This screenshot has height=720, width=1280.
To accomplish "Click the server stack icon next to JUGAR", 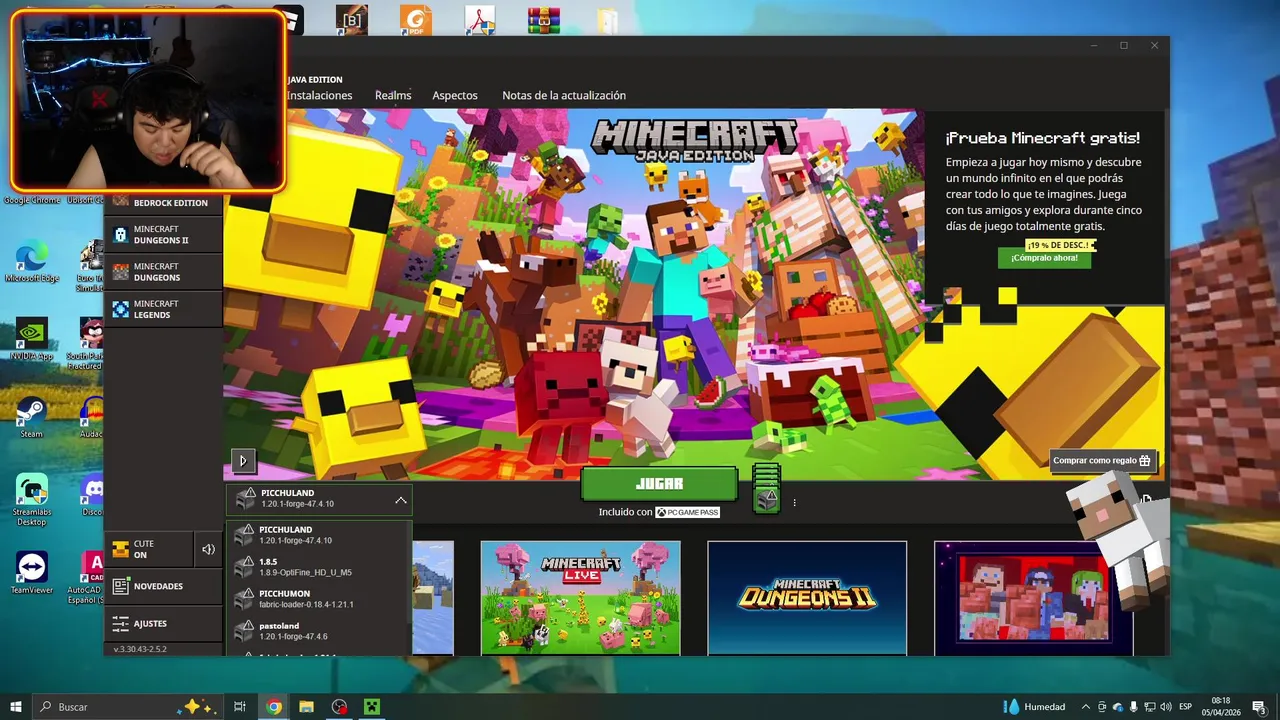I will 766,489.
